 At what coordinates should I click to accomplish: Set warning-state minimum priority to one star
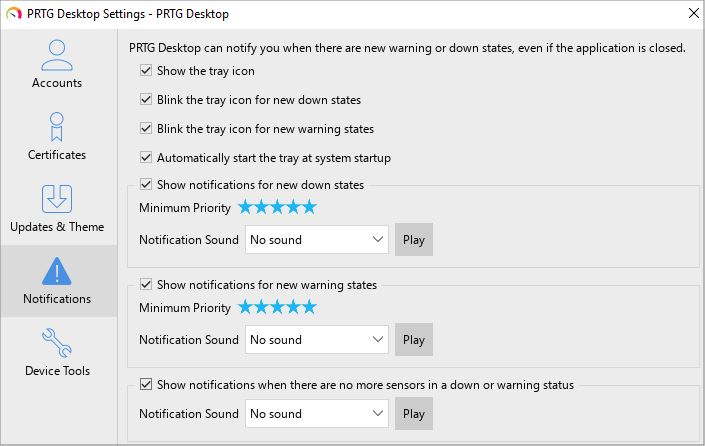coord(245,307)
